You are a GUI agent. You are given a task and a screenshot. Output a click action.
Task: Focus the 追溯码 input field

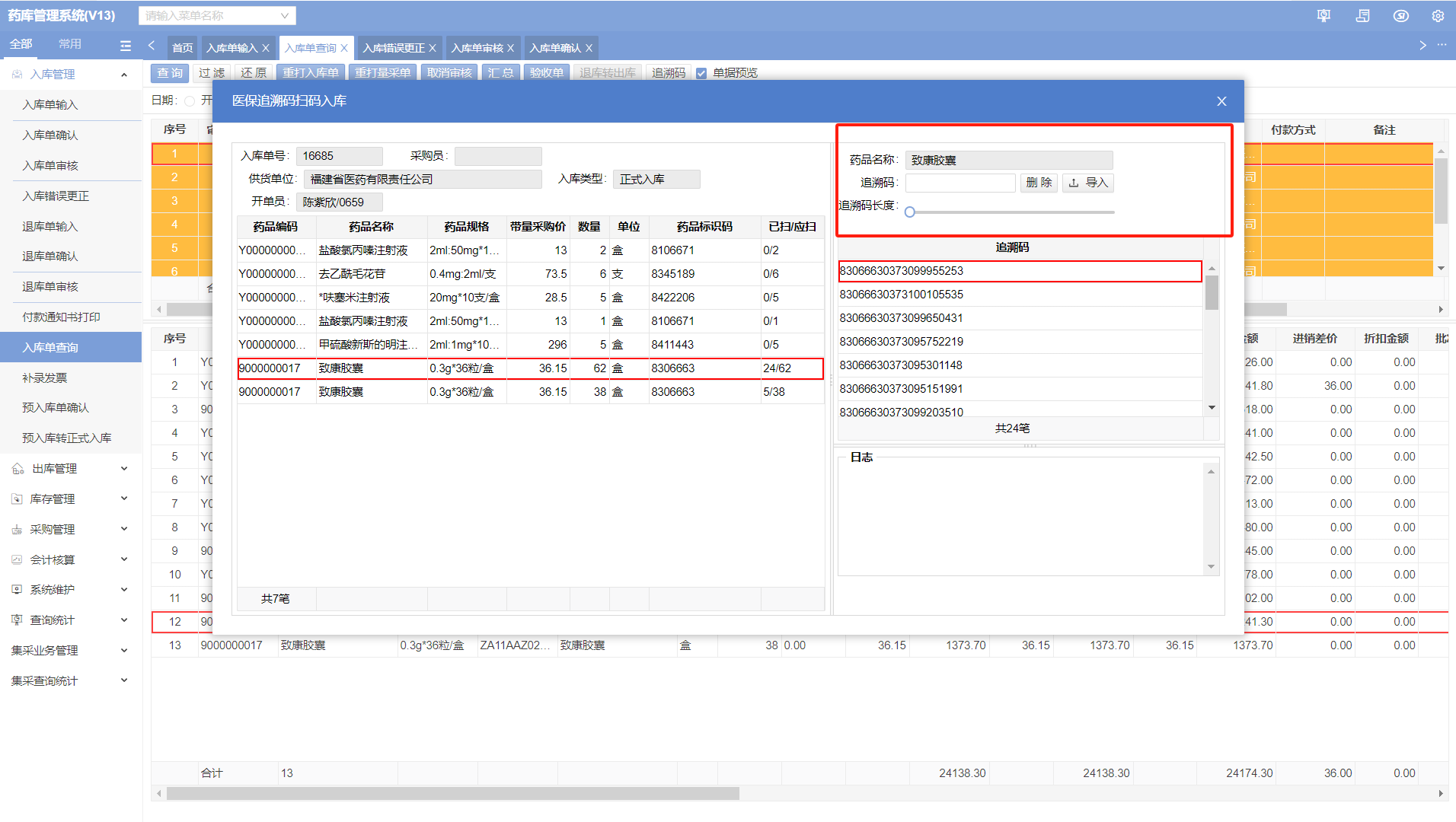960,183
